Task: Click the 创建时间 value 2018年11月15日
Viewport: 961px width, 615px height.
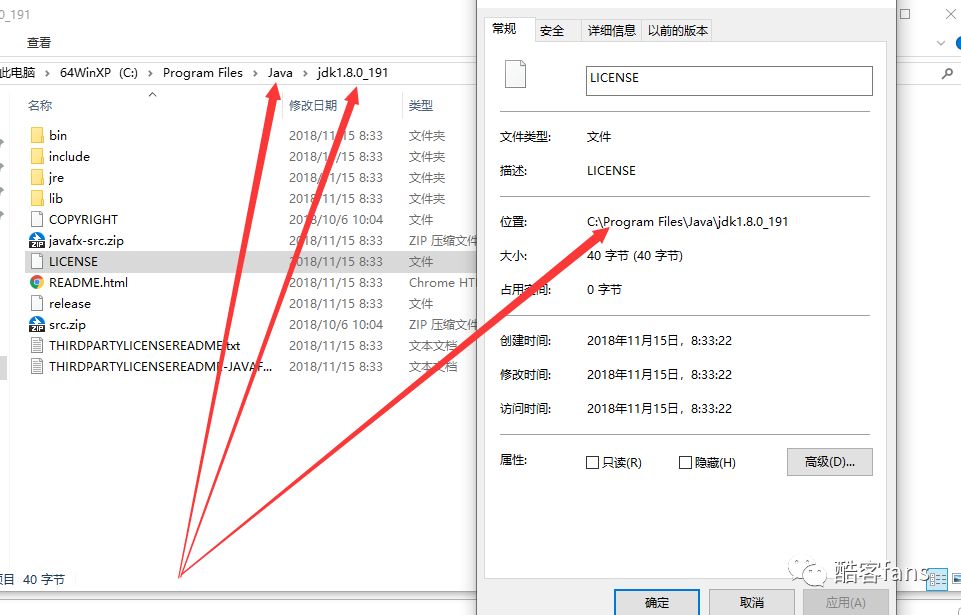Action: (659, 340)
